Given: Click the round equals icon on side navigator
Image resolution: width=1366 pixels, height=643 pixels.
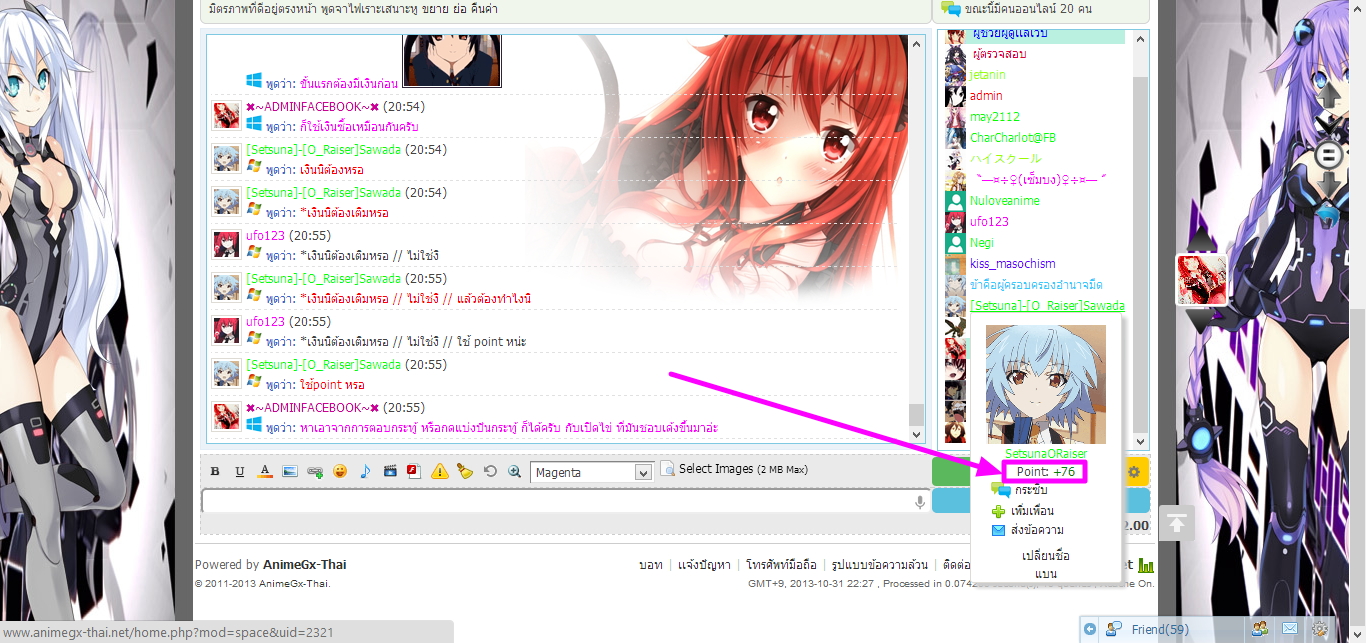Looking at the screenshot, I should pyautogui.click(x=1329, y=155).
